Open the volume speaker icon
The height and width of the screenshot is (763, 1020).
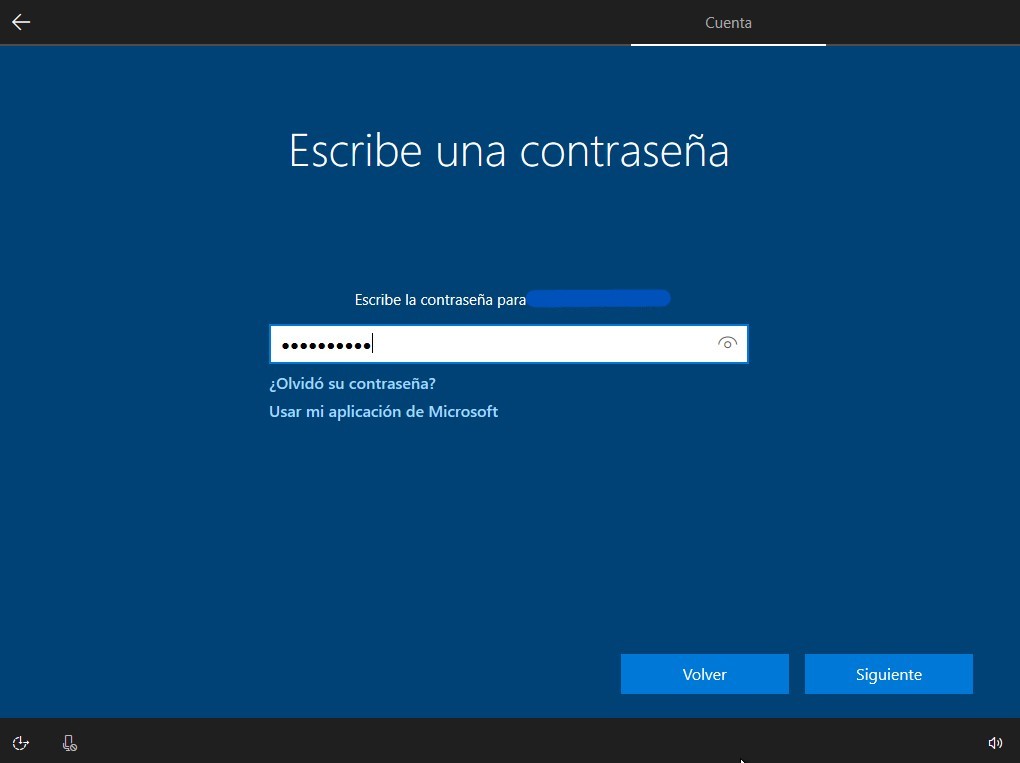pos(995,743)
